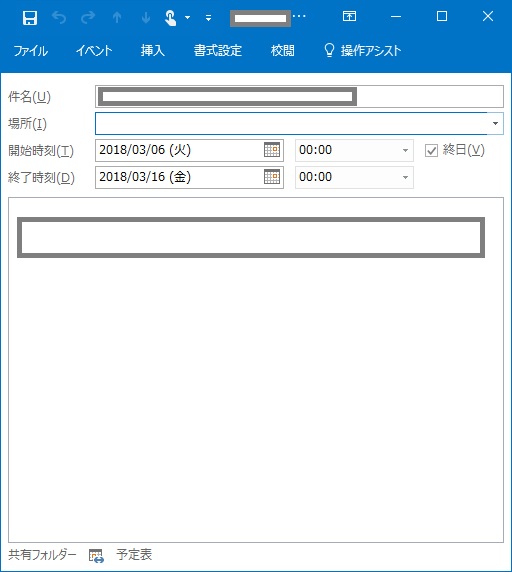Open calendar picker for 開始時刻 date
This screenshot has height=572, width=512.
click(272, 150)
